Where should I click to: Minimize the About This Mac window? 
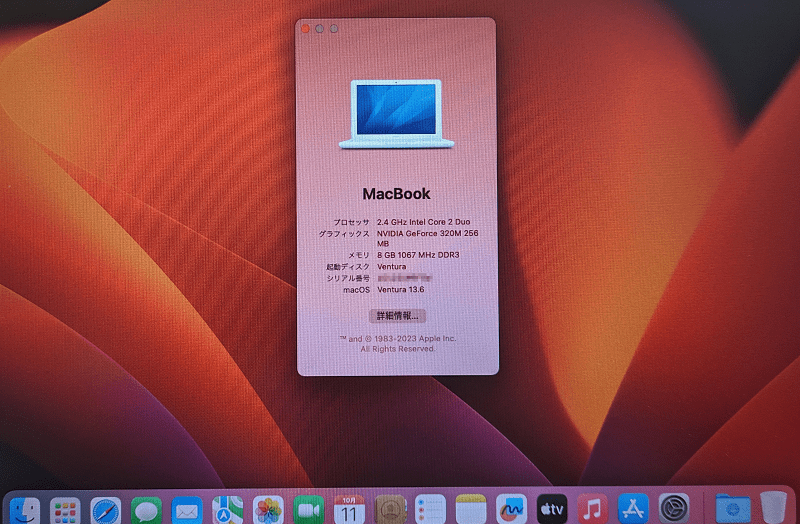pyautogui.click(x=319, y=29)
